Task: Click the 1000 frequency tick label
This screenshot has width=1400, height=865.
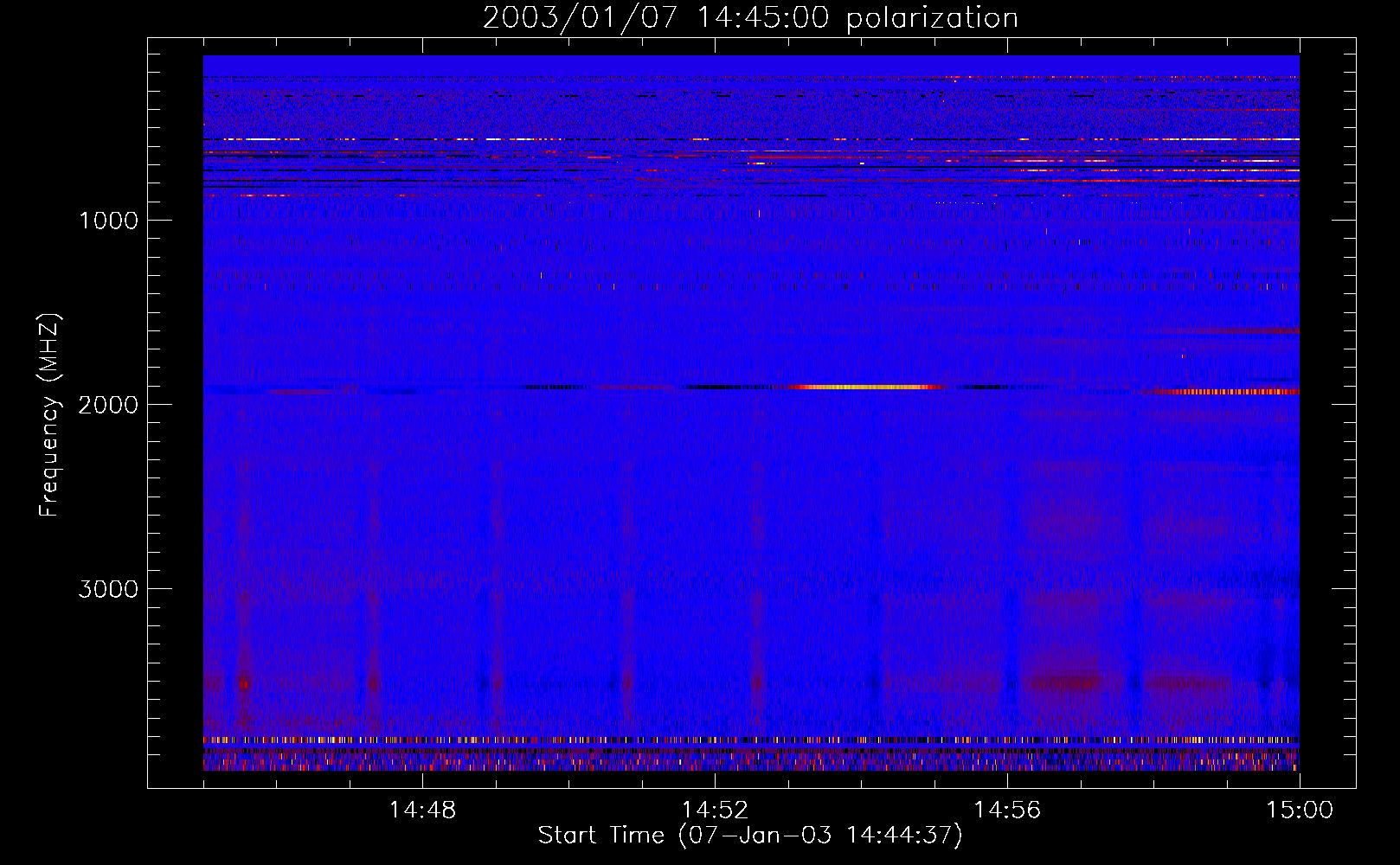Action: coord(108,221)
